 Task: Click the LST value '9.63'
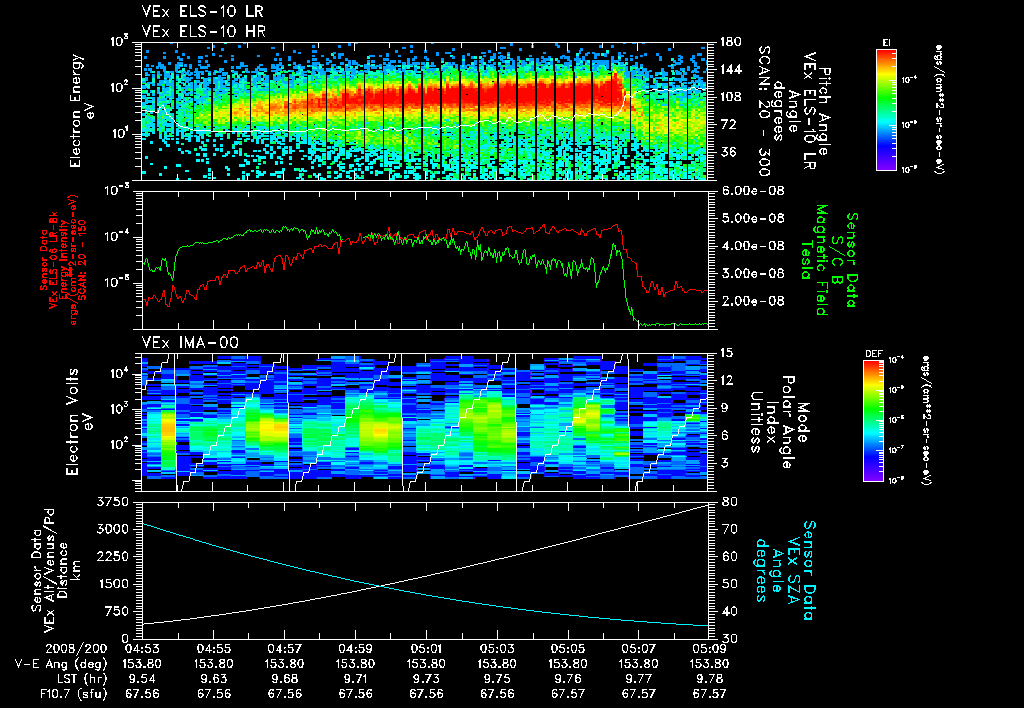coord(214,679)
